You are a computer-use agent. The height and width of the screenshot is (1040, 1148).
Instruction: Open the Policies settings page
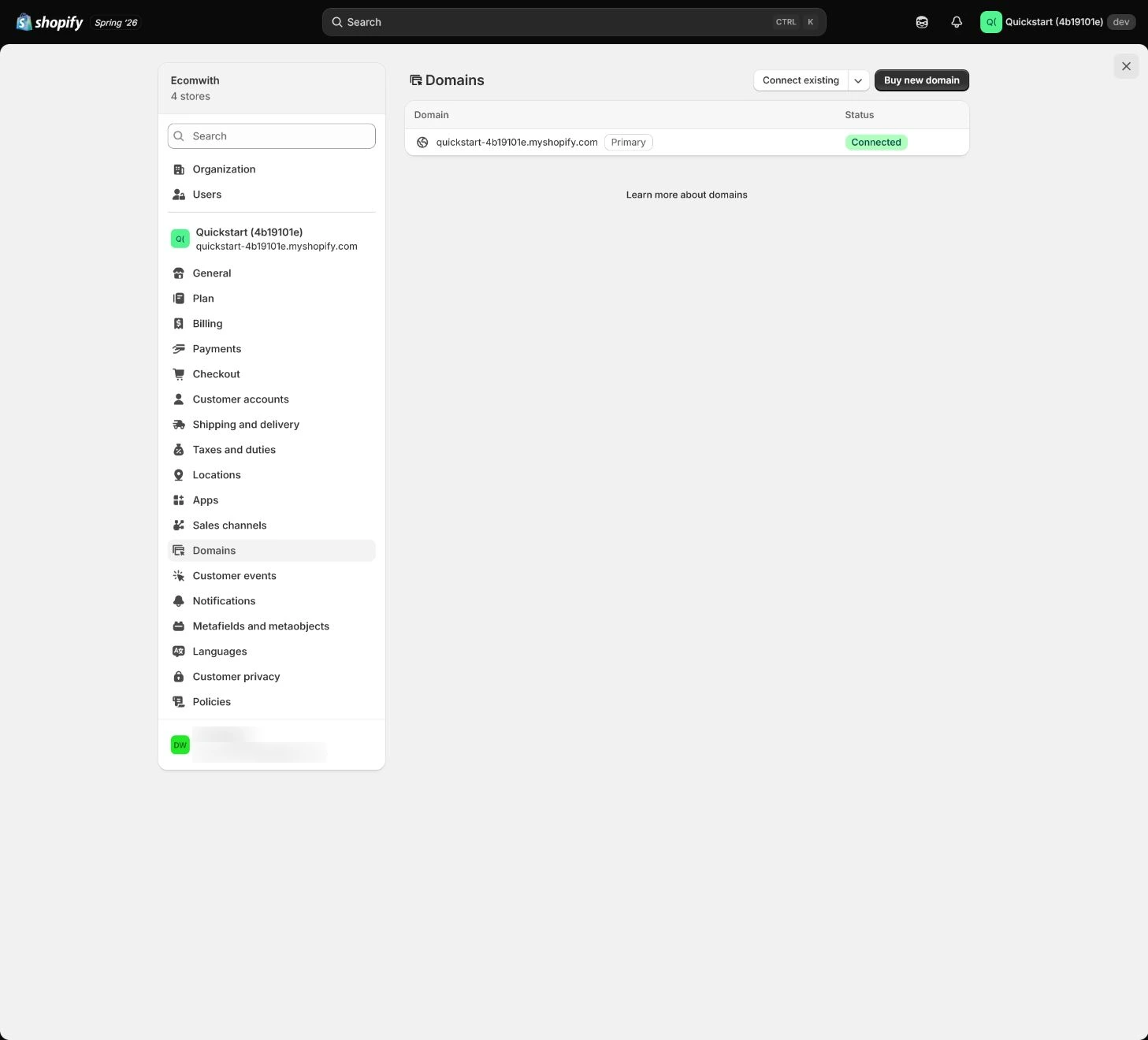point(272,702)
